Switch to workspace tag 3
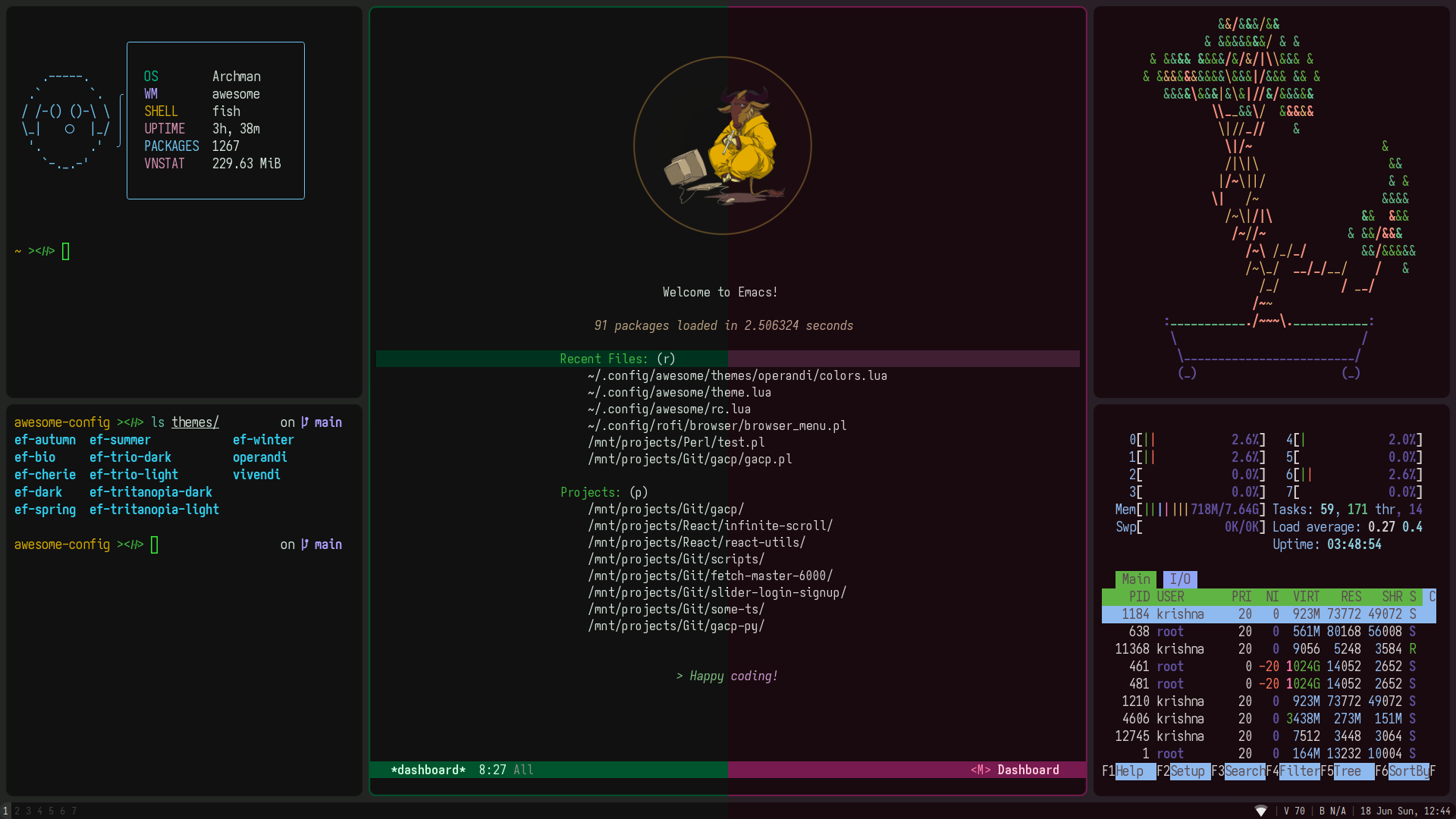The image size is (1456, 819). pos(29,811)
